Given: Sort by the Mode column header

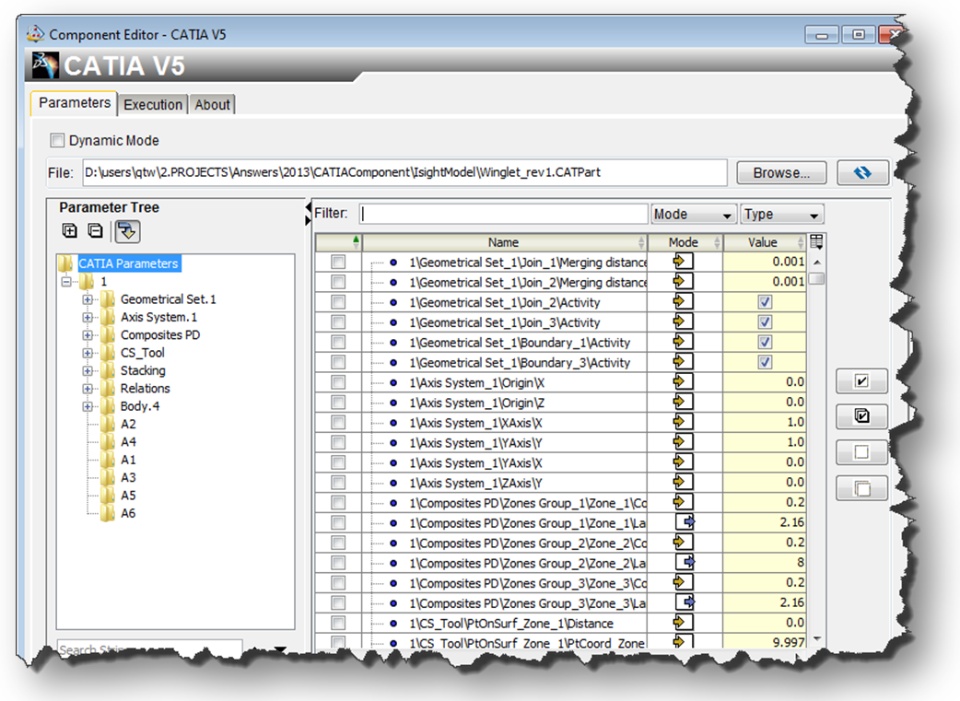Looking at the screenshot, I should tap(685, 242).
